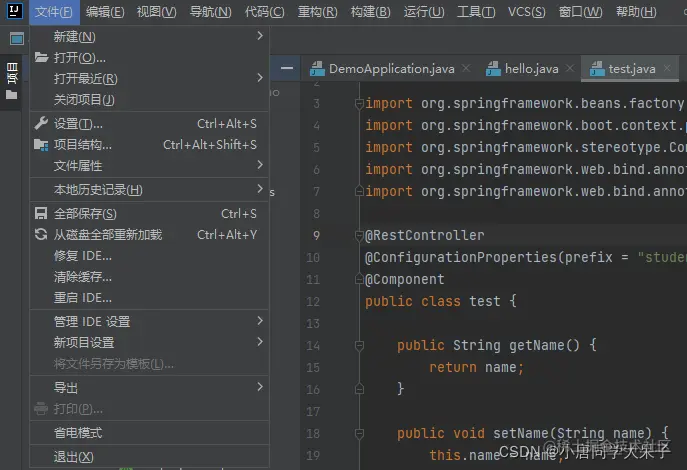Click arrow chevron next to 导出
Viewport: 687px width, 470px height.
260,386
